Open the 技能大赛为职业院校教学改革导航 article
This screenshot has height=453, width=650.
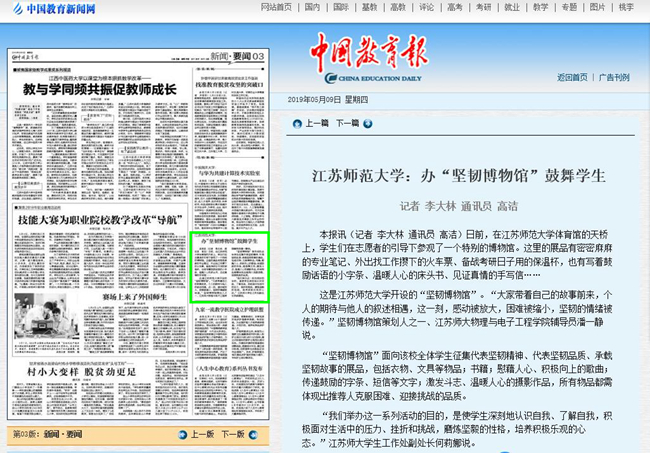99,219
